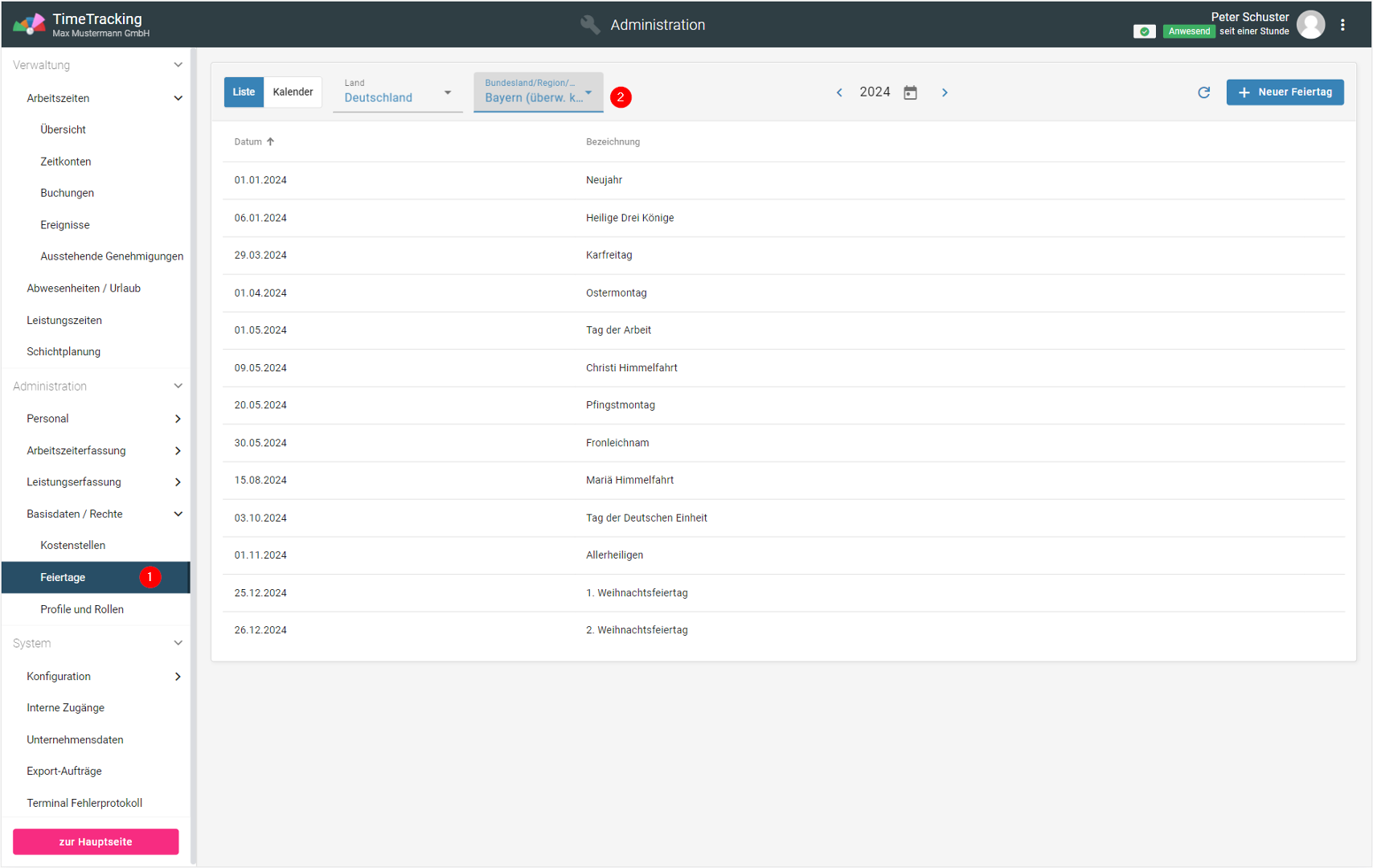Open the three-dot user menu
Image resolution: width=1373 pixels, height=868 pixels.
coord(1342,25)
